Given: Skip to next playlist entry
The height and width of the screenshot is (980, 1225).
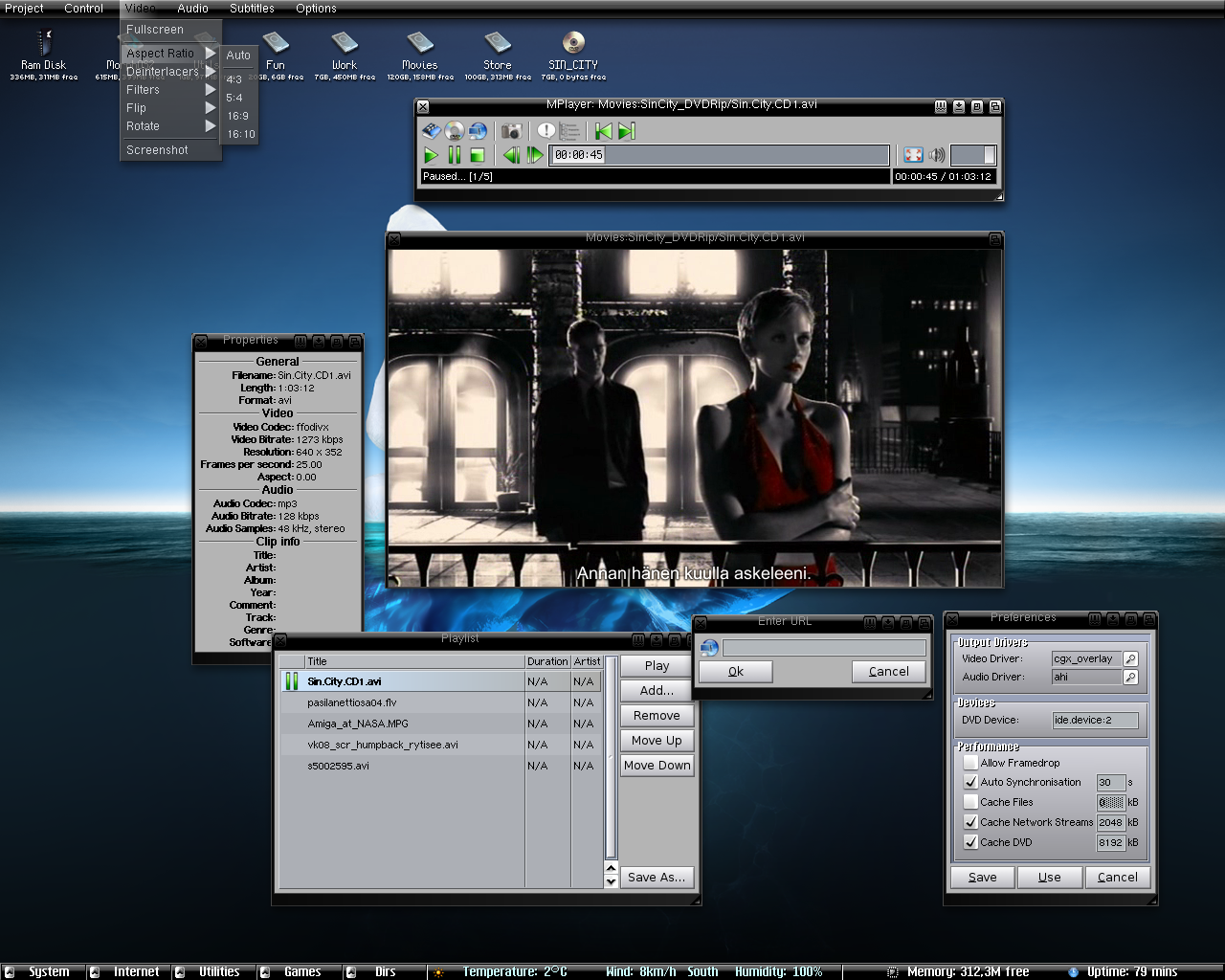Looking at the screenshot, I should coord(627,131).
